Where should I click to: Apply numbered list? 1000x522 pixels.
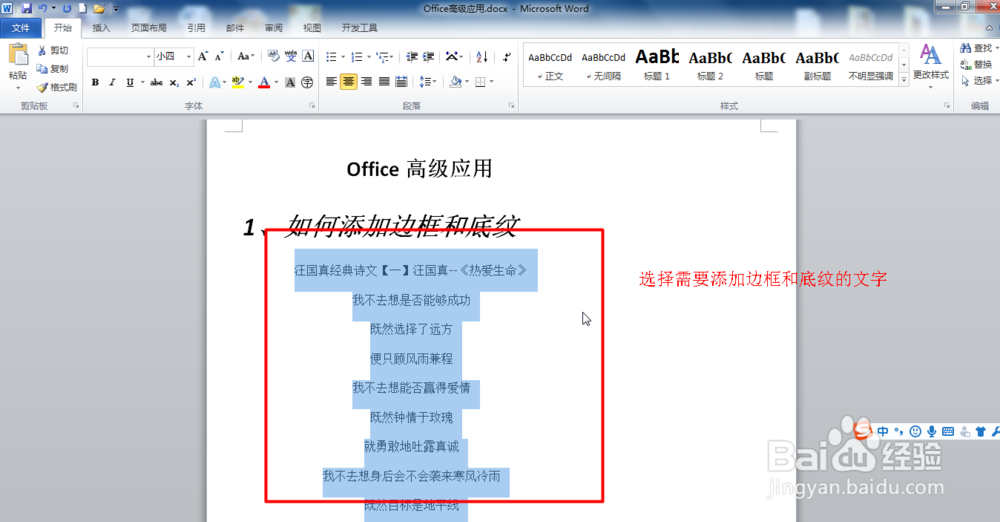pyautogui.click(x=357, y=57)
